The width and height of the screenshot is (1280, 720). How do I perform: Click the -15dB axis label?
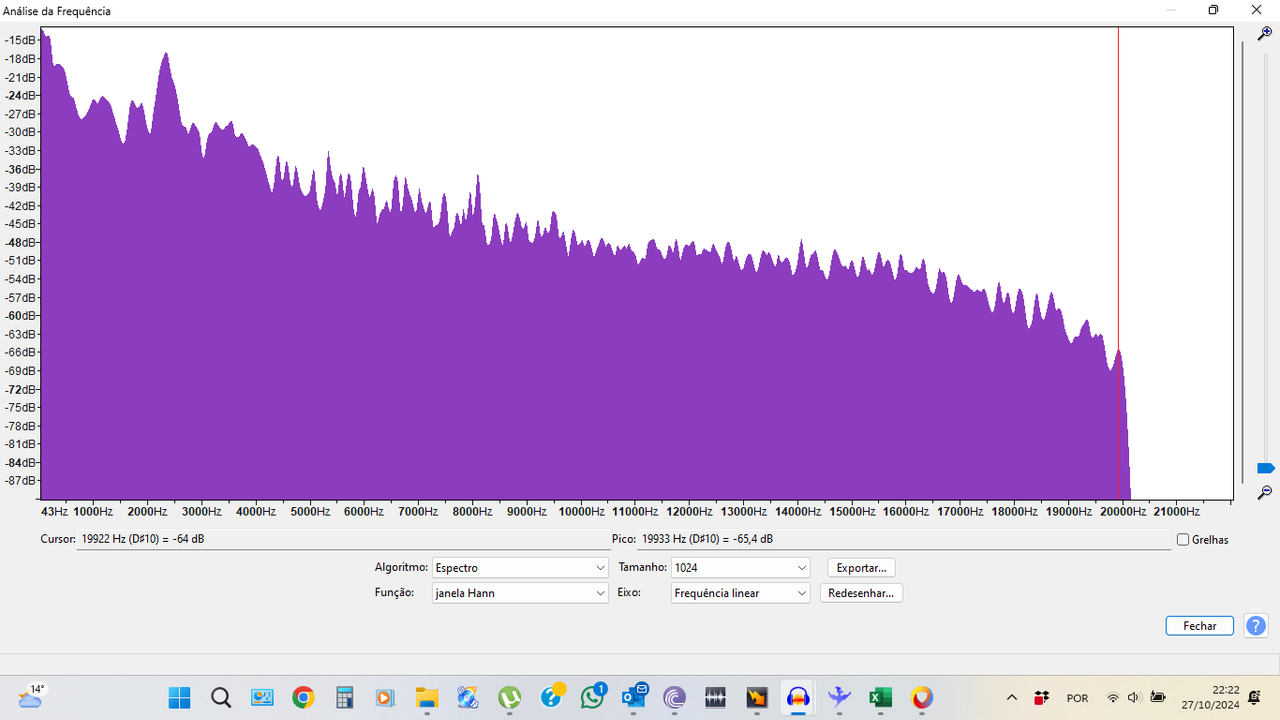pyautogui.click(x=20, y=40)
